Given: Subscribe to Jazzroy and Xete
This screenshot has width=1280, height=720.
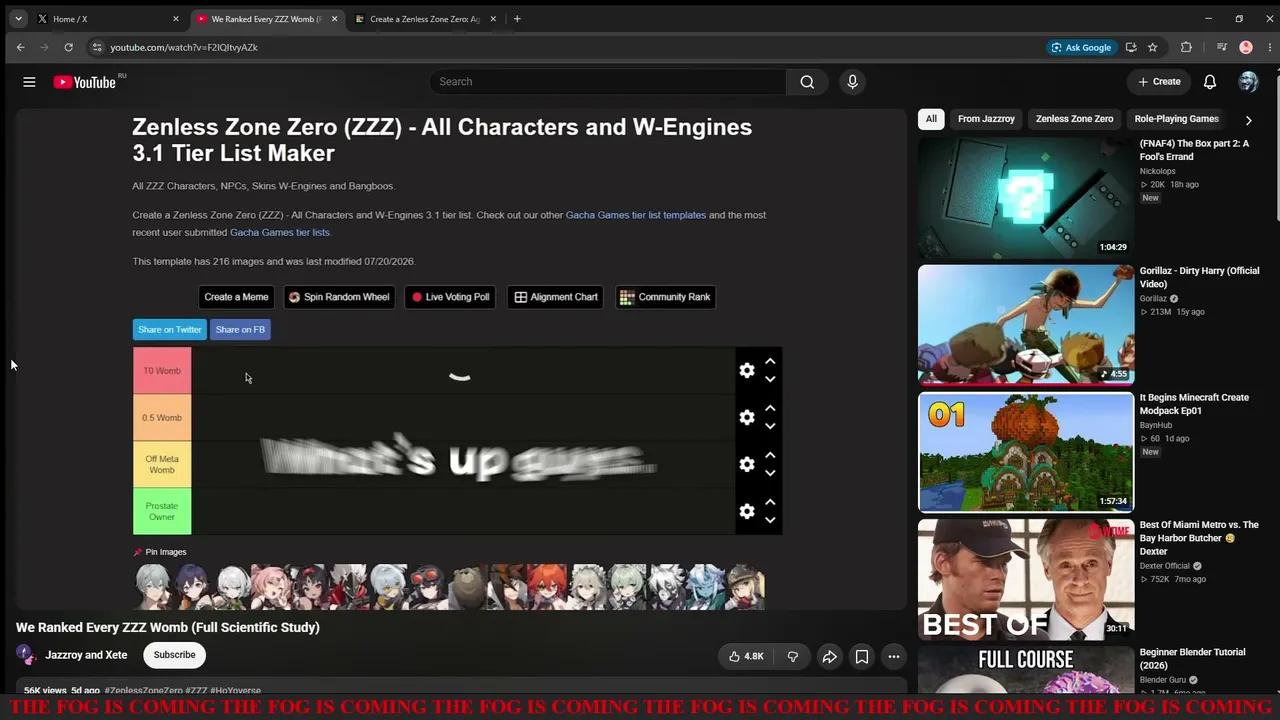Looking at the screenshot, I should point(174,655).
